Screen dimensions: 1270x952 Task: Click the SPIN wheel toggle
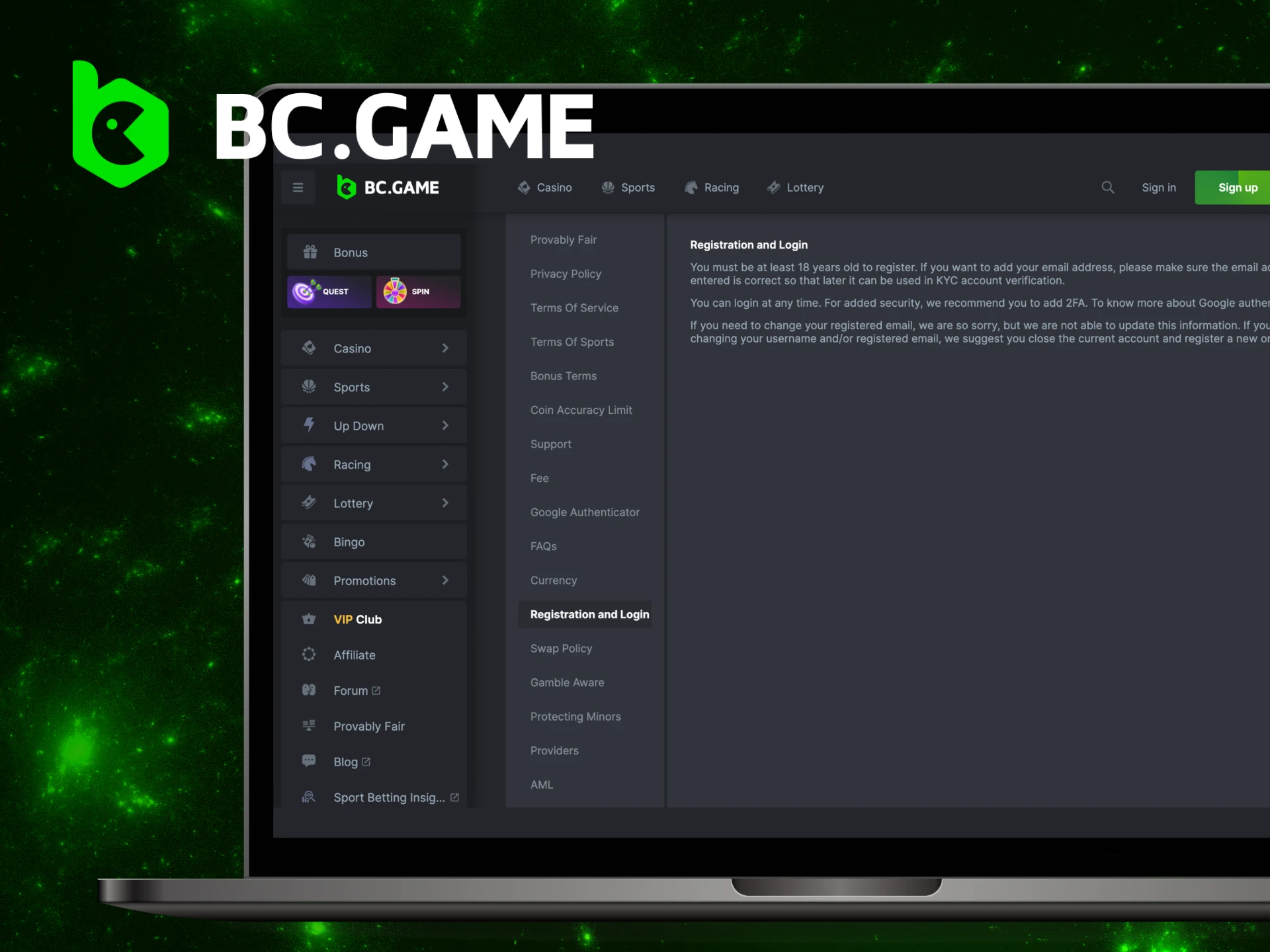pos(418,290)
